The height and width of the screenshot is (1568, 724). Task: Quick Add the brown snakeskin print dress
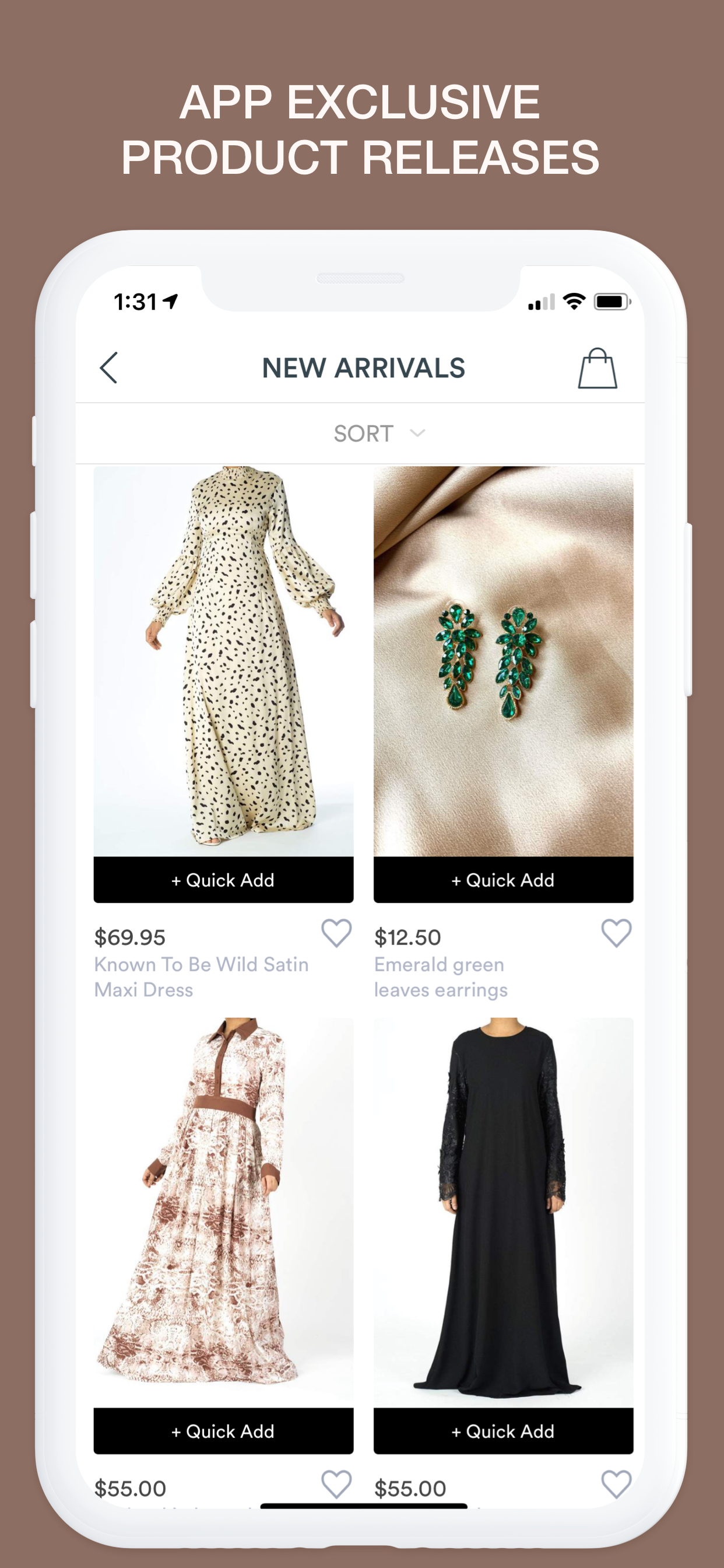click(223, 1430)
